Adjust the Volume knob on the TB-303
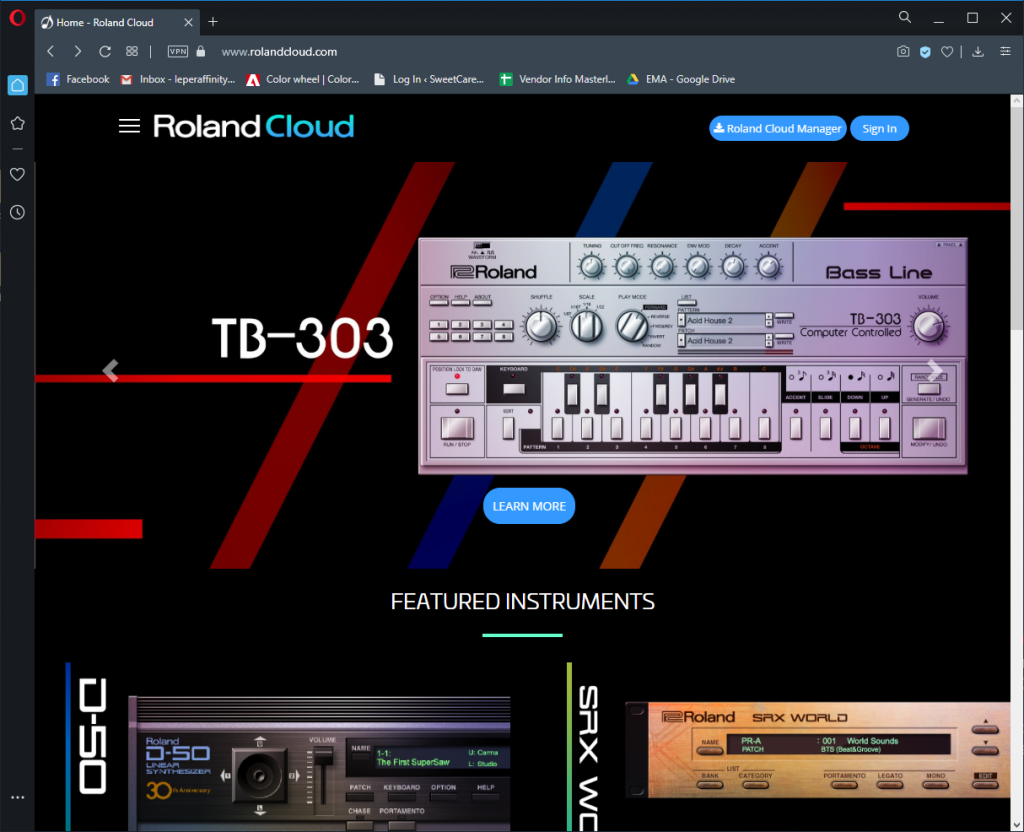 (929, 327)
